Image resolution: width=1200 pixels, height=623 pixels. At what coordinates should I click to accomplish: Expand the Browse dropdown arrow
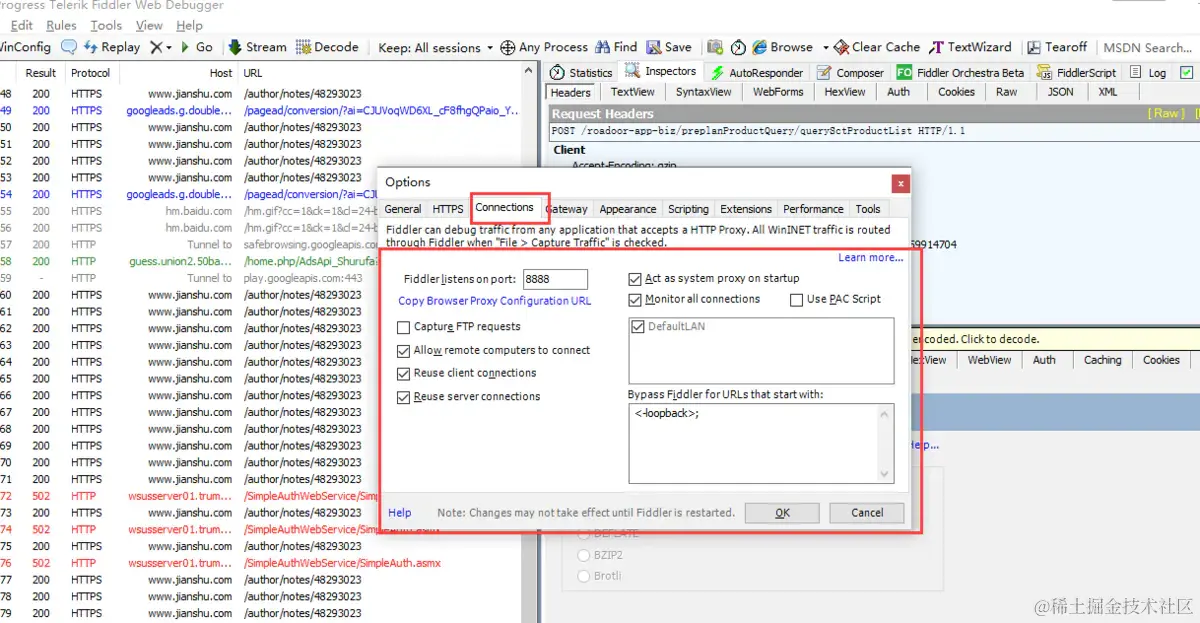click(x=825, y=47)
